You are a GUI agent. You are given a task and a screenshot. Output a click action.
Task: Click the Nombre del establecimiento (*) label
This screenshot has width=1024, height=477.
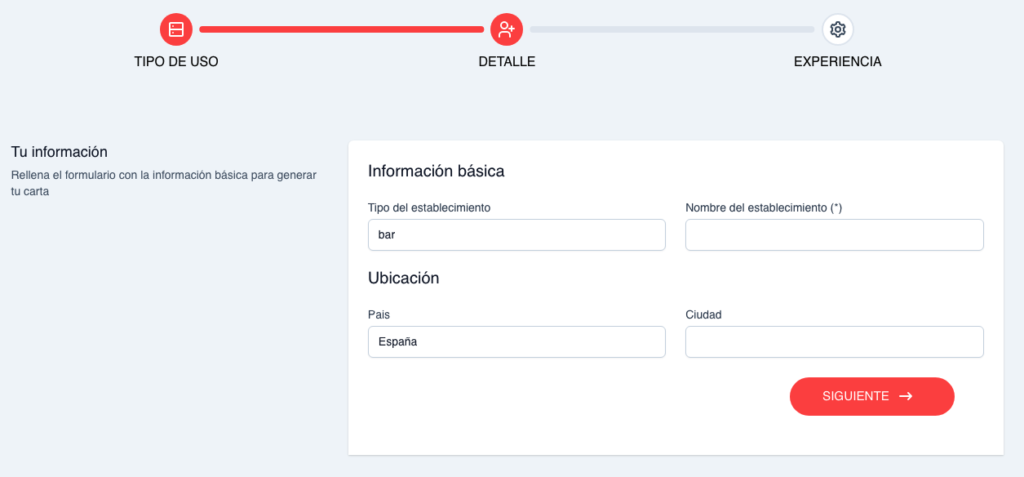(x=763, y=208)
